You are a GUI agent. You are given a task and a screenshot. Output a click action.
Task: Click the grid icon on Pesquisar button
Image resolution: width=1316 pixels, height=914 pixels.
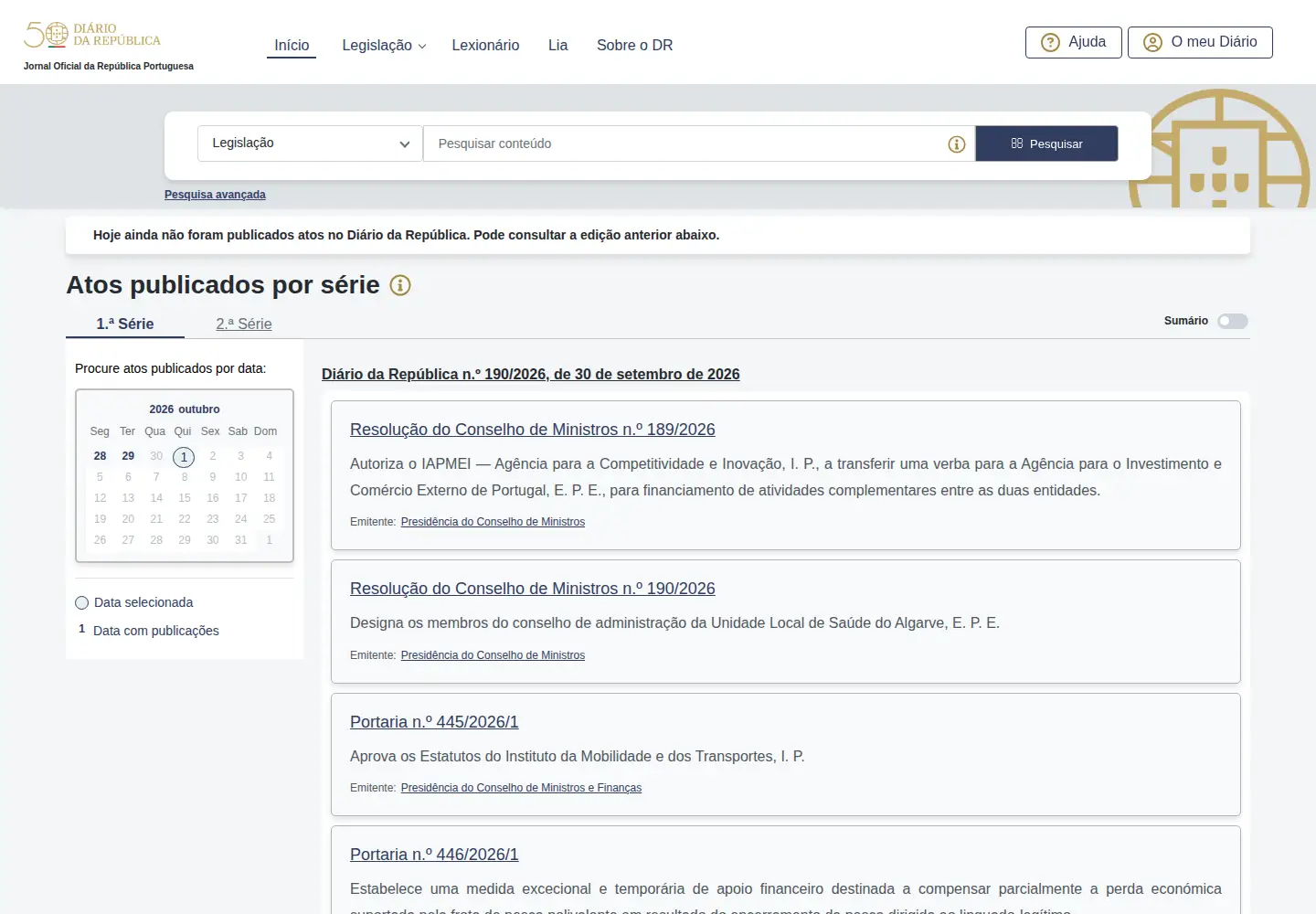point(1017,143)
